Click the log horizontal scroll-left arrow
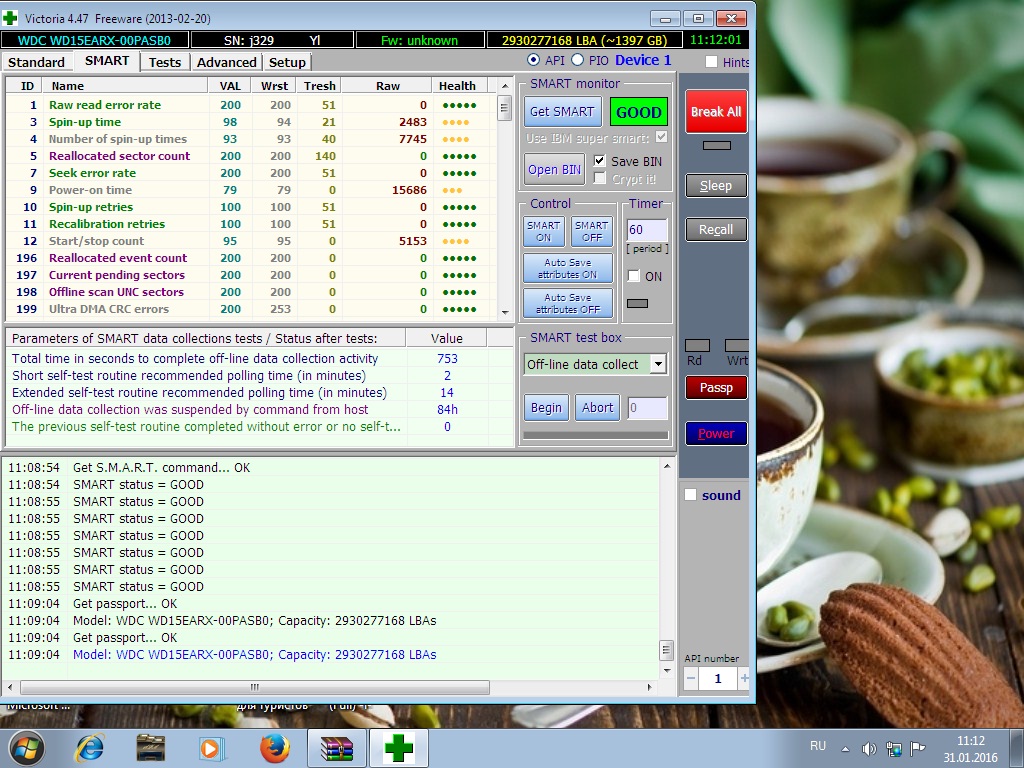 click(10, 687)
